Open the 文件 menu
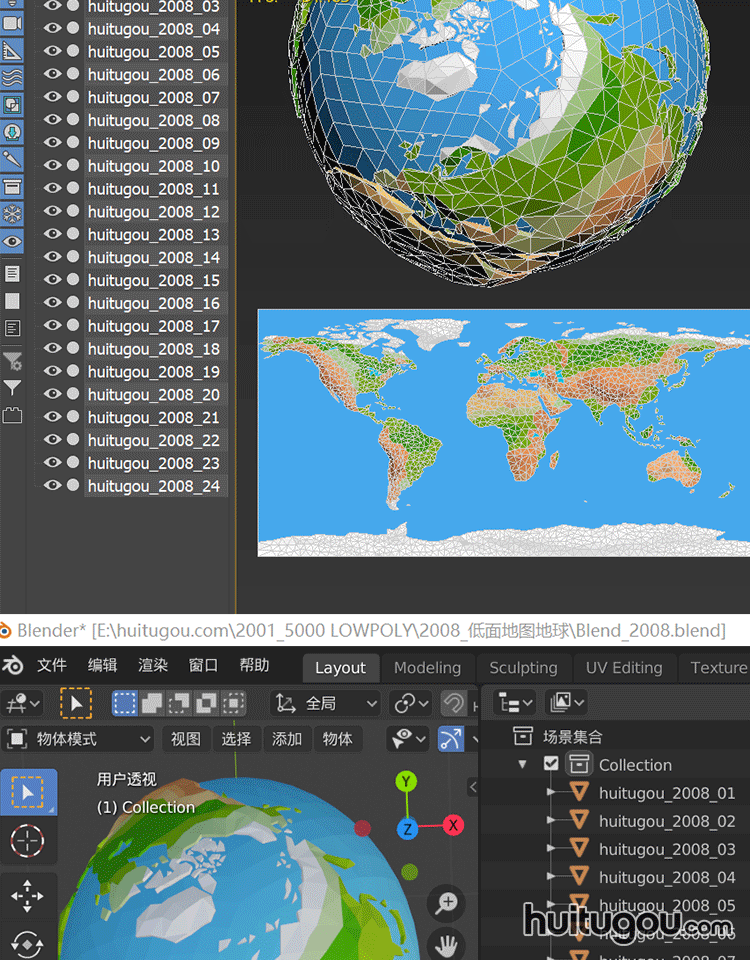750x960 pixels. pyautogui.click(x=52, y=666)
